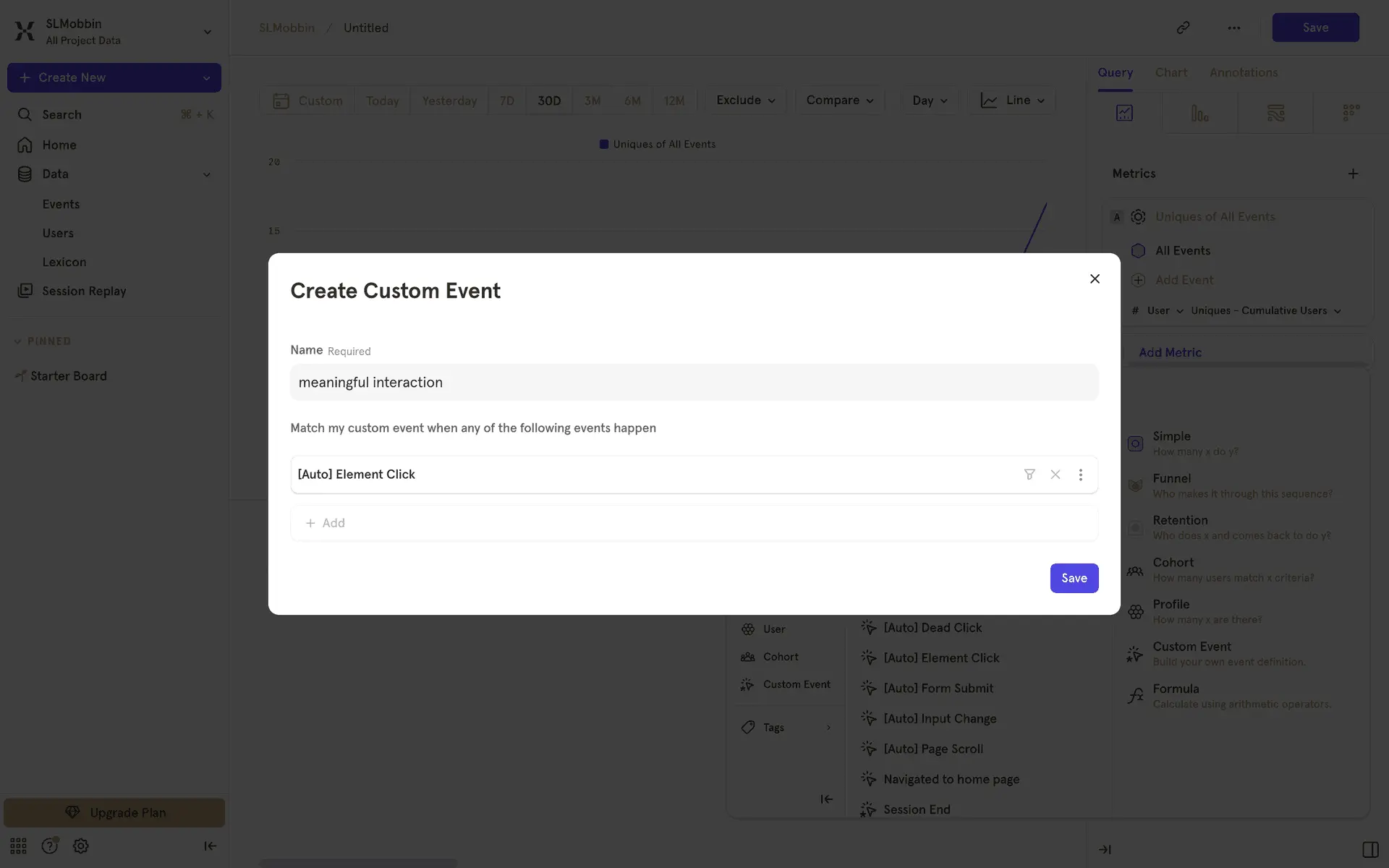1389x868 pixels.
Task: Expand the Create New dropdown
Action: coord(206,78)
